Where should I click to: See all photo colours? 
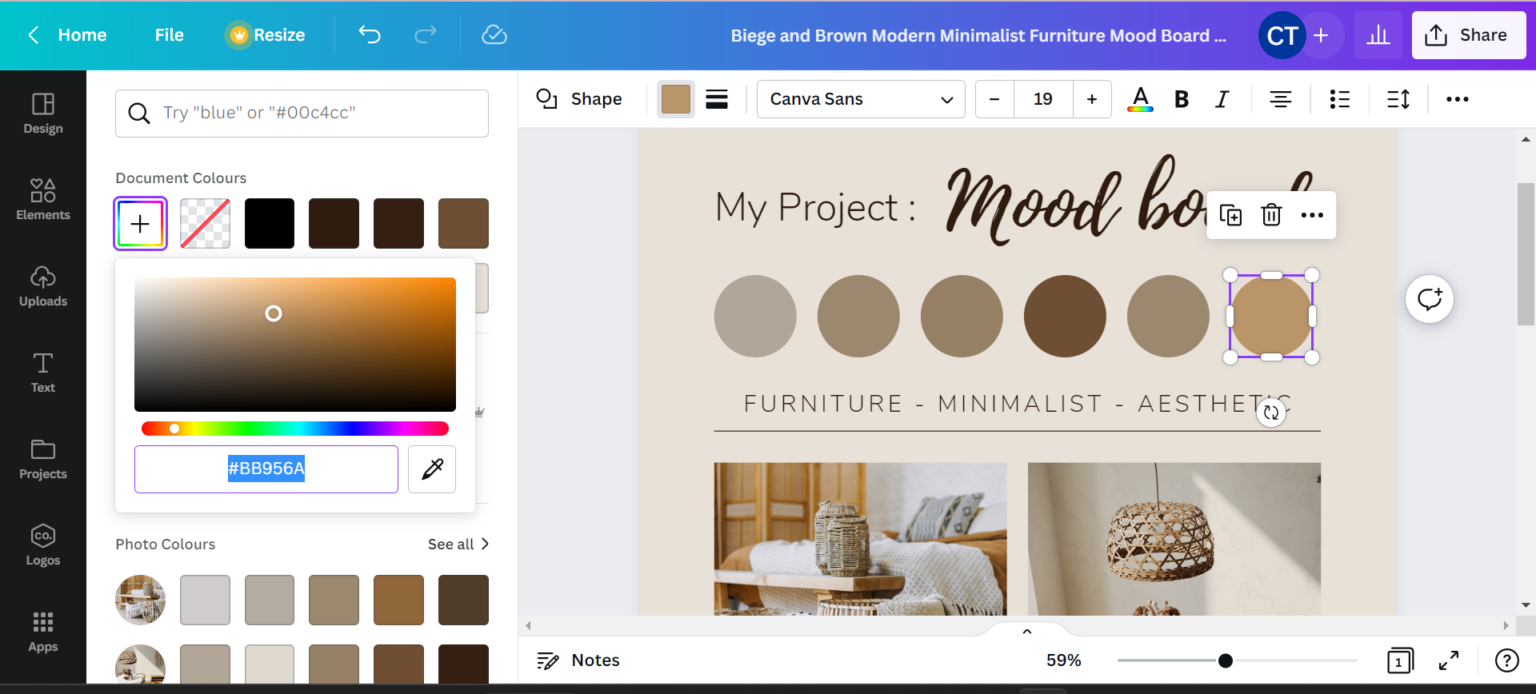point(458,544)
